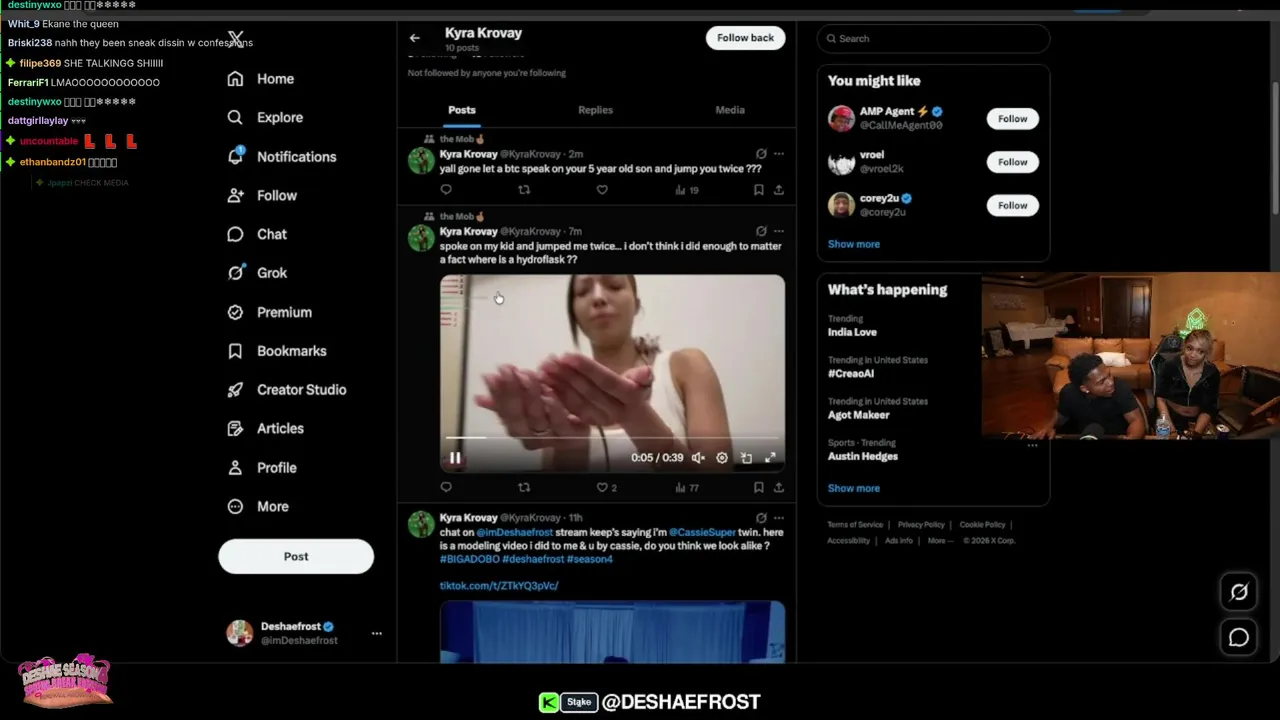Open the tiktok.com/t/ZTkYQ3pVc/ link
The image size is (1280, 720).
pos(499,586)
